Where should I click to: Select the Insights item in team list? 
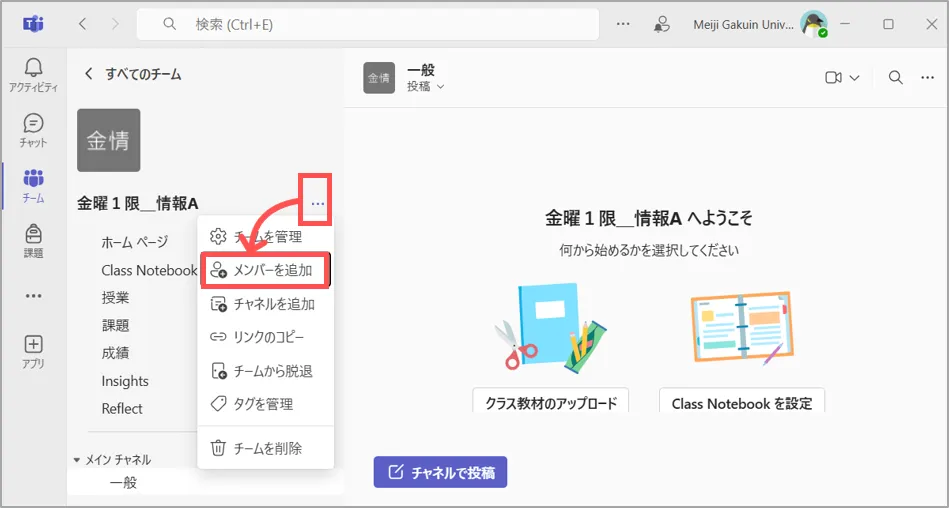click(x=125, y=381)
